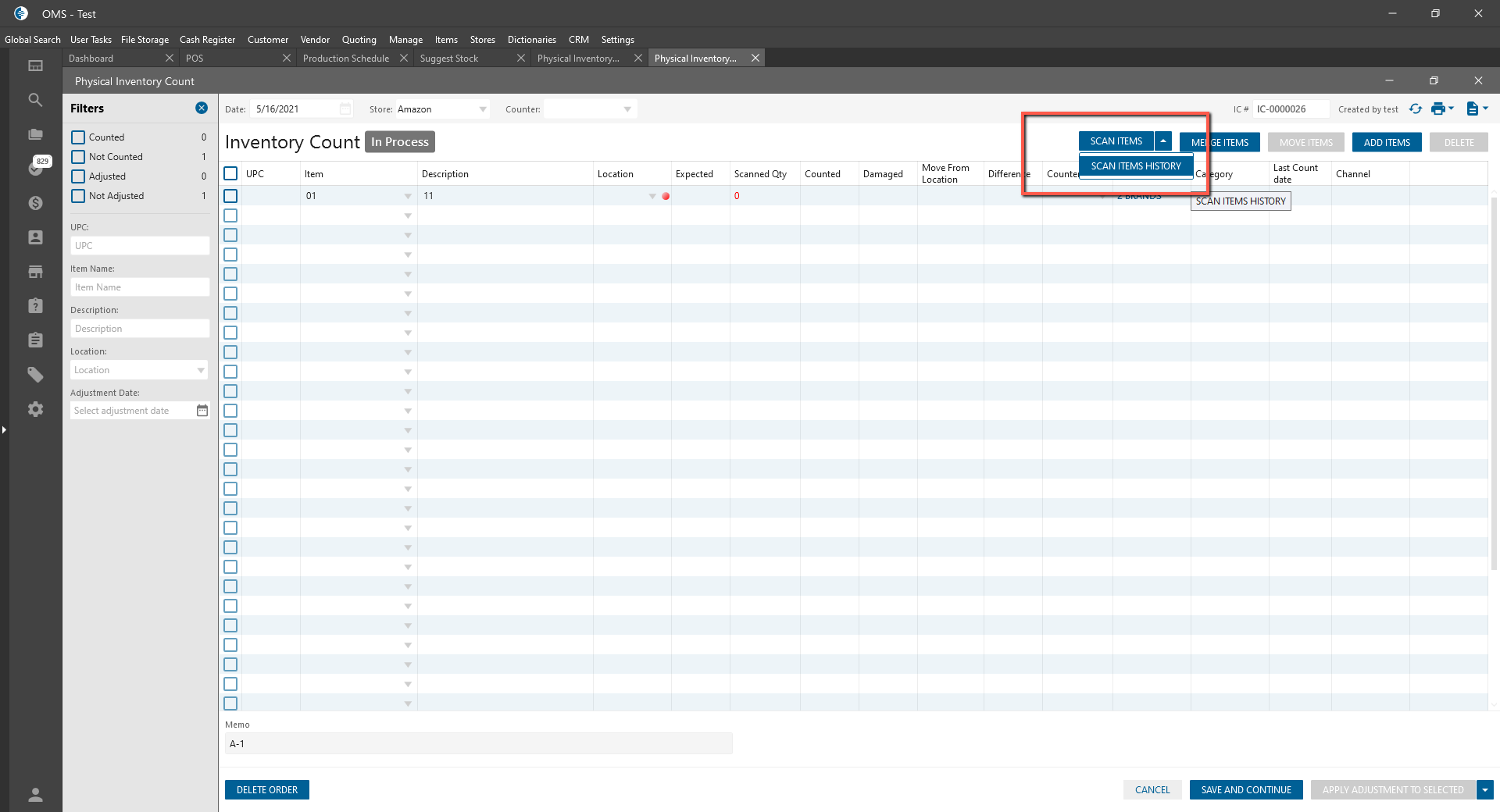Check the select-all checkbox in table header
Image resolution: width=1500 pixels, height=812 pixels.
230,173
